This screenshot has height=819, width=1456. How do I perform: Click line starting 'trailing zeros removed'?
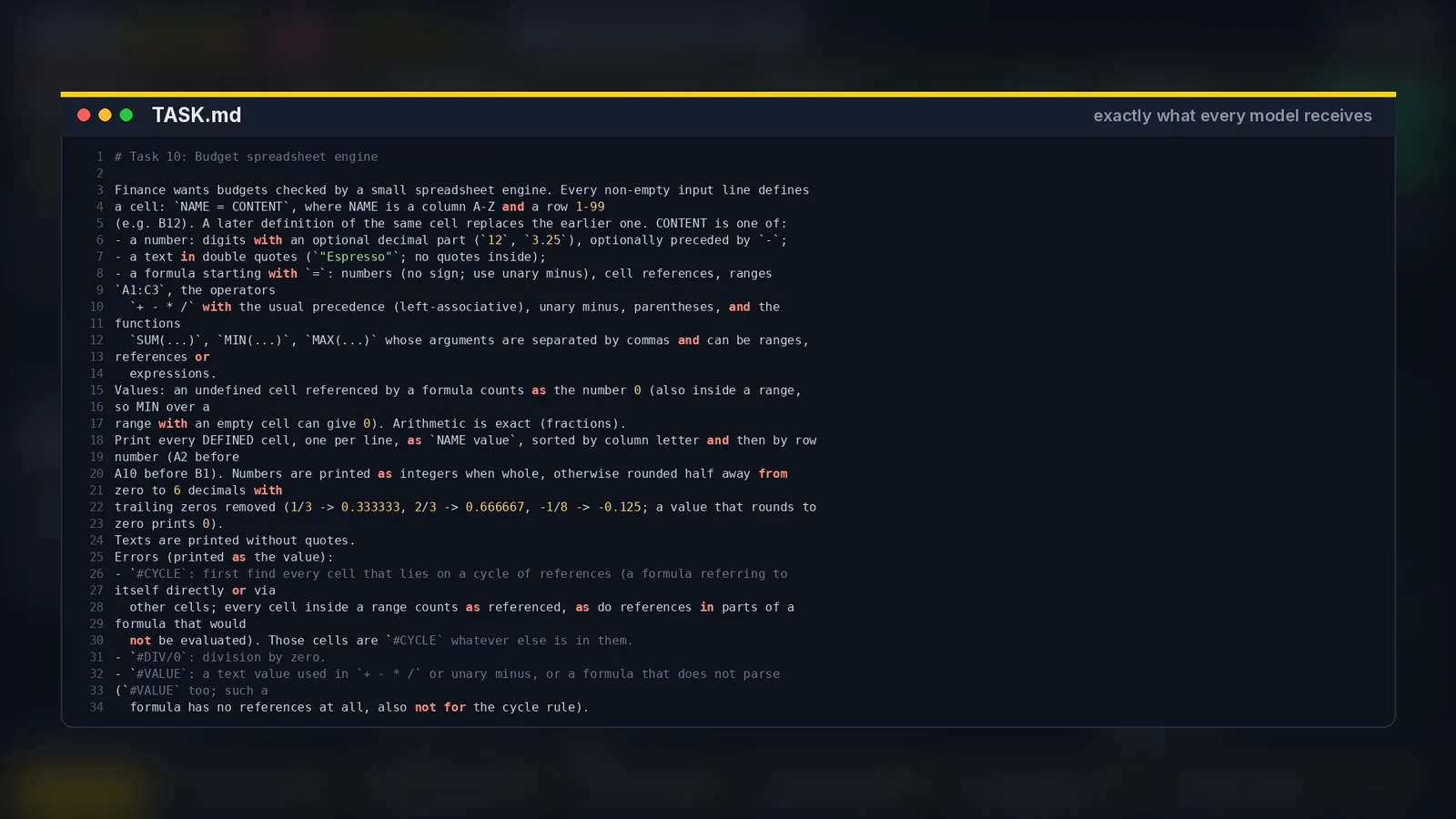[465, 507]
